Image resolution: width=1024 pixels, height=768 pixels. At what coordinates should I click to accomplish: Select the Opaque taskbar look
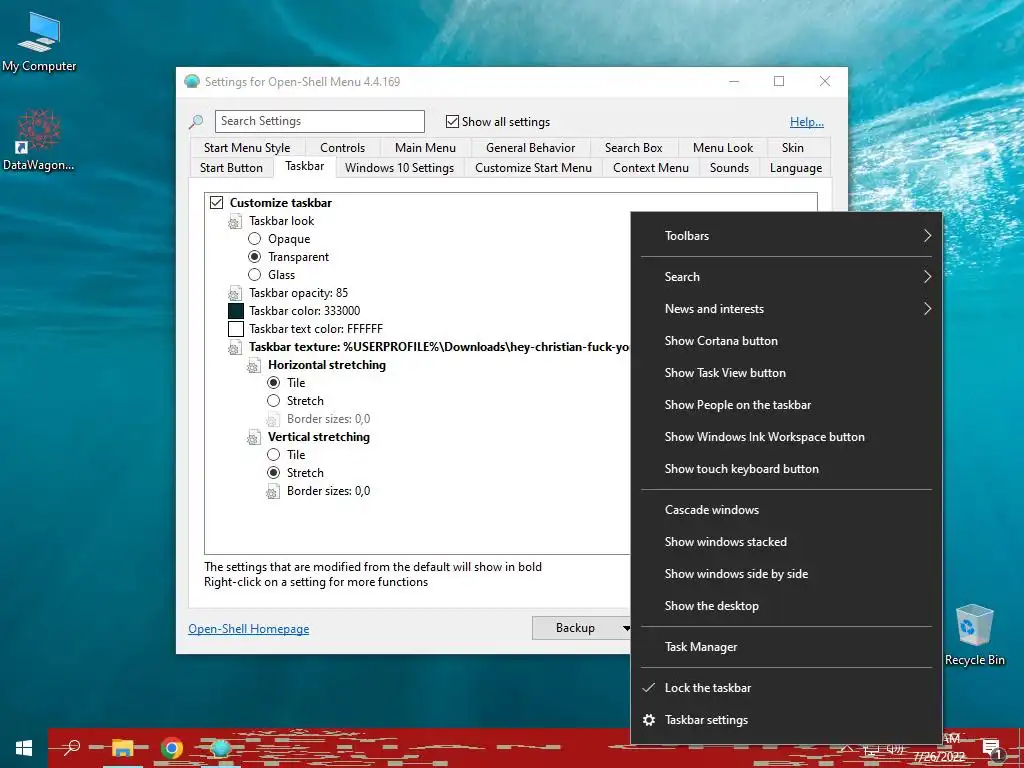(255, 239)
